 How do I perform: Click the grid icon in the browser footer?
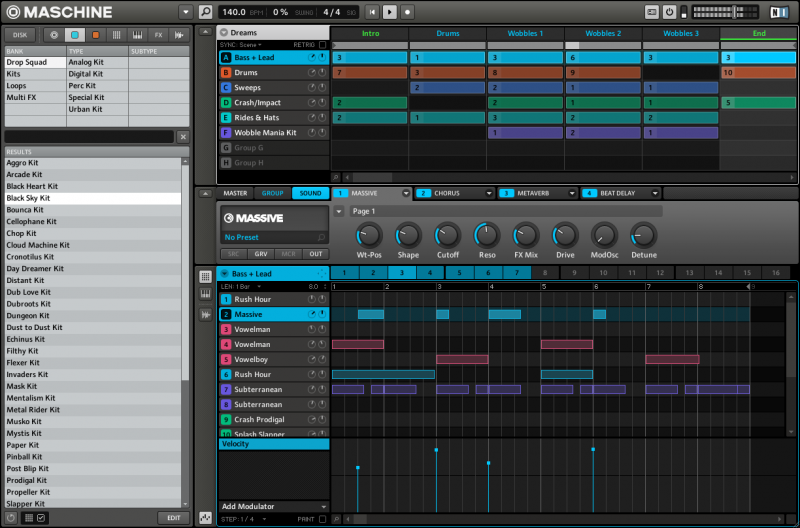pyautogui.click(x=29, y=518)
